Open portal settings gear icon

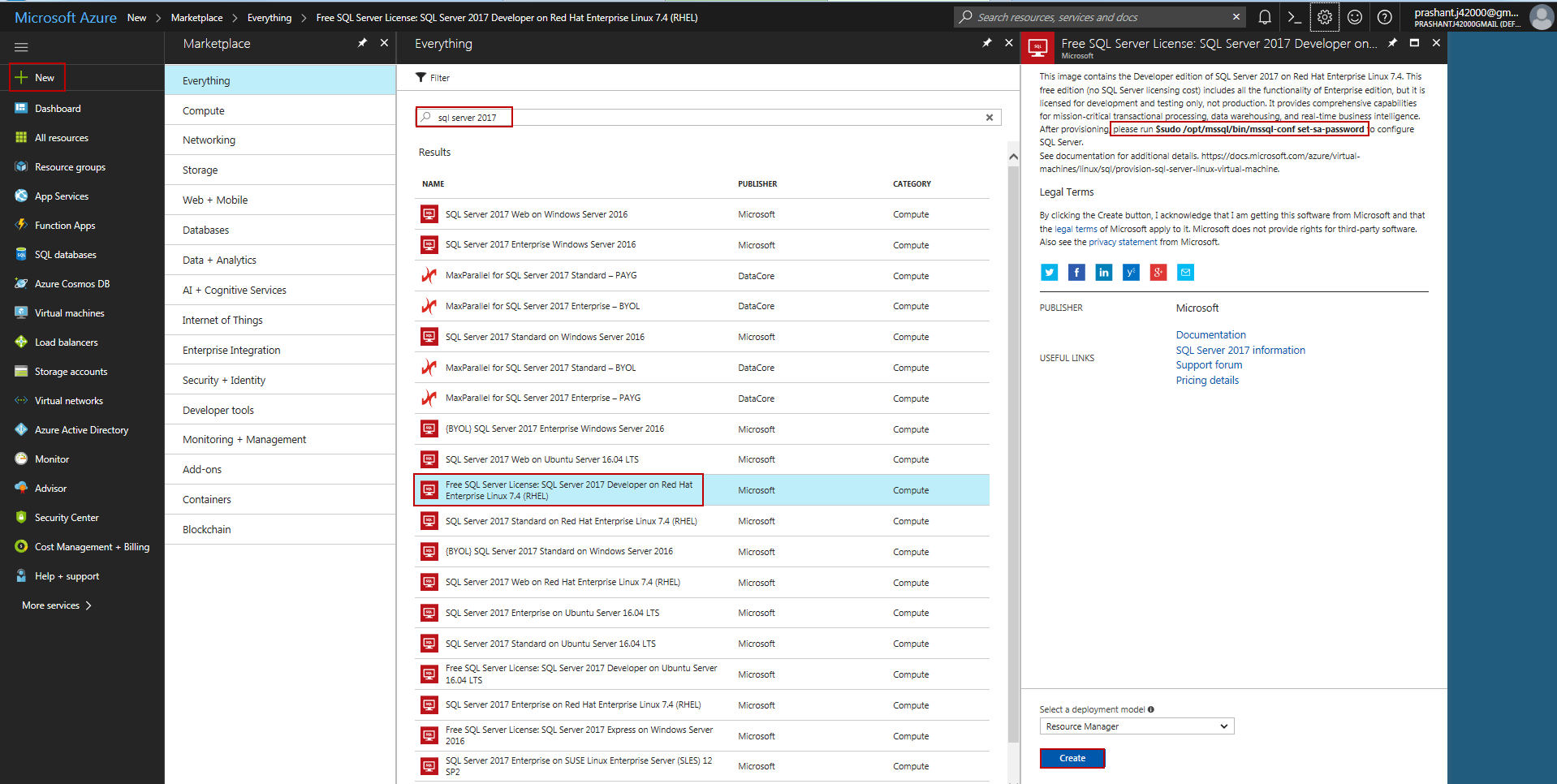pos(1324,17)
